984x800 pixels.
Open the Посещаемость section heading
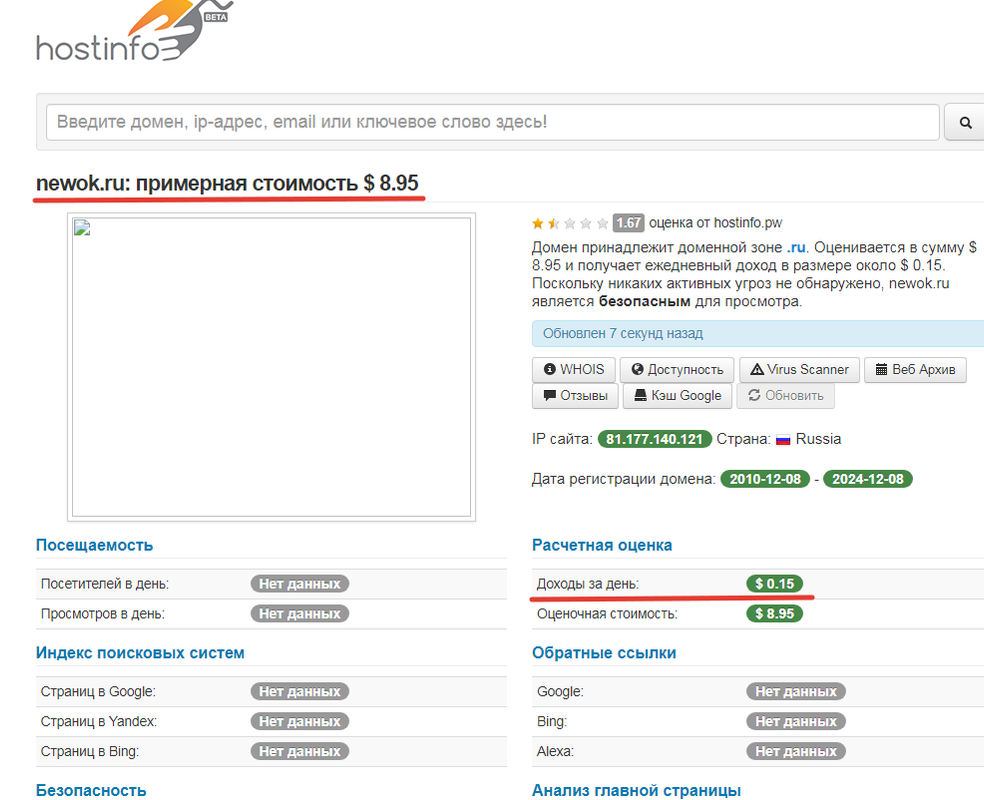click(94, 545)
